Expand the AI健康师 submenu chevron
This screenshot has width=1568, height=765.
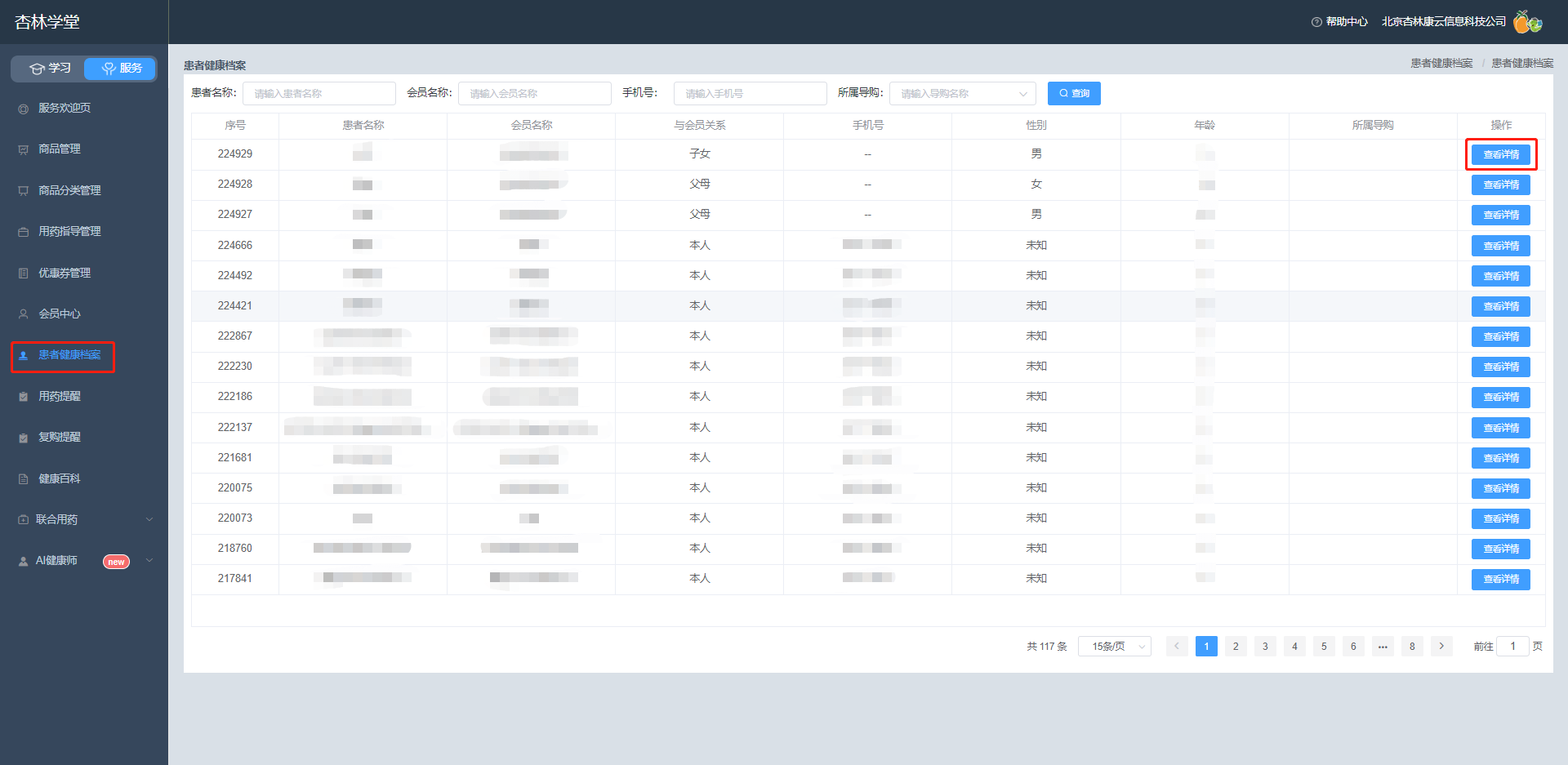point(149,560)
